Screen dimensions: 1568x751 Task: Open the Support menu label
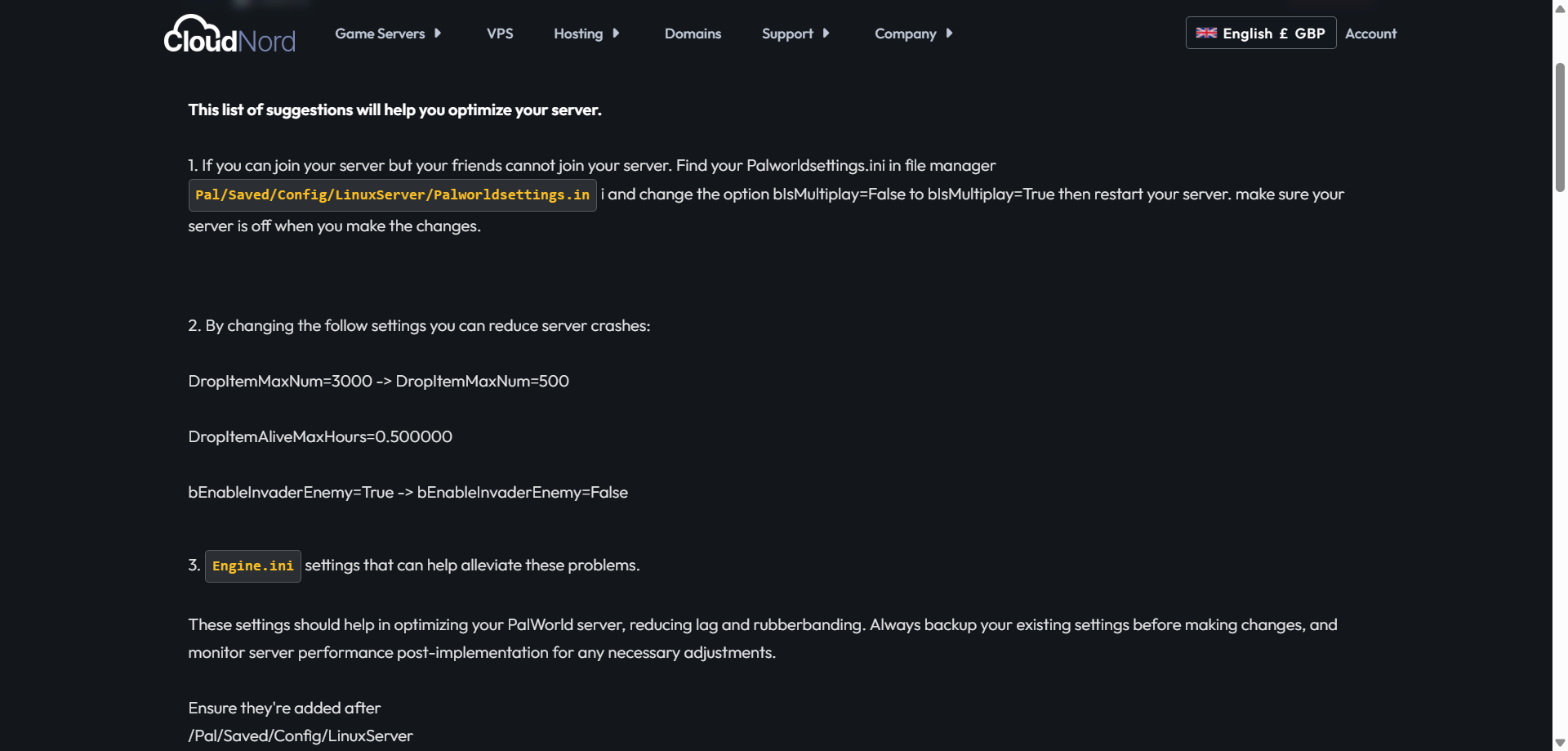[x=787, y=34]
